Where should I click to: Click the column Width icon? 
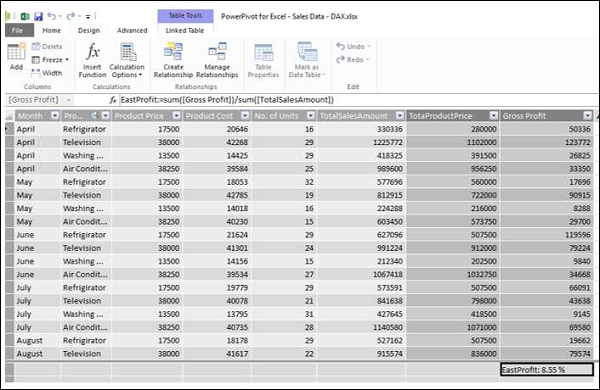36,73
